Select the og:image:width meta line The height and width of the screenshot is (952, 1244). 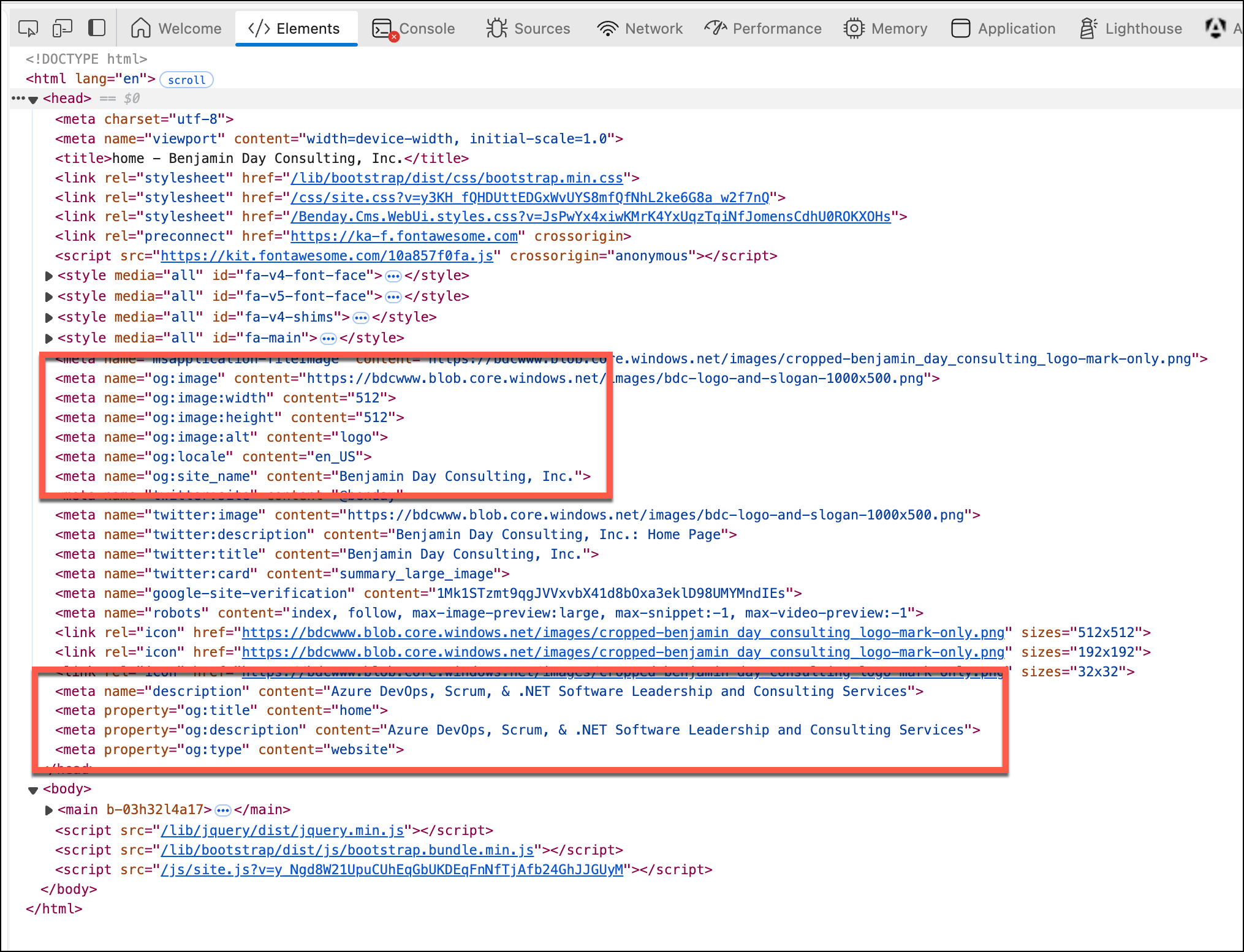point(226,398)
